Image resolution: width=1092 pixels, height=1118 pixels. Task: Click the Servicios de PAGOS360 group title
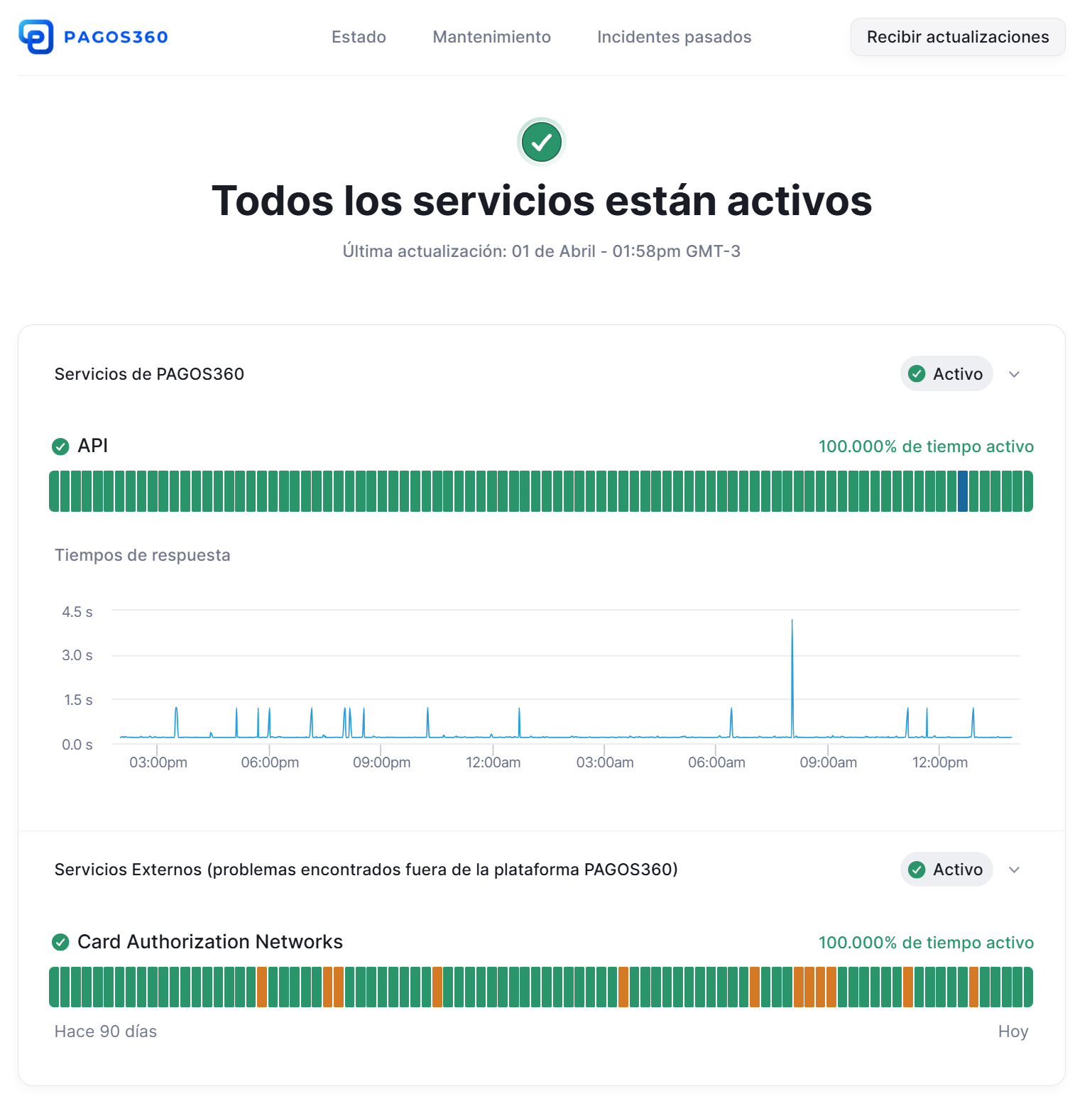(149, 374)
